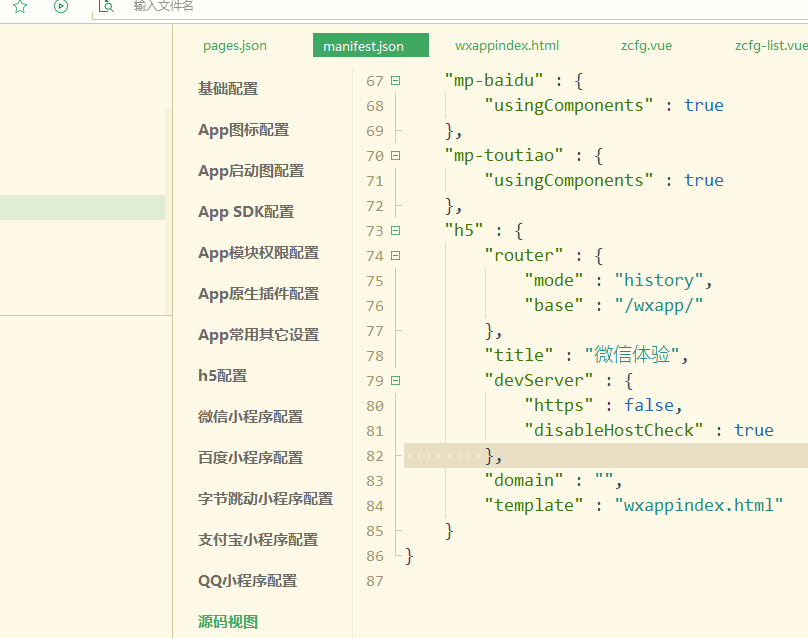Screen dimensions: 808x638
Task: Switch to the zcfg-list.vue tab
Action: pos(770,46)
